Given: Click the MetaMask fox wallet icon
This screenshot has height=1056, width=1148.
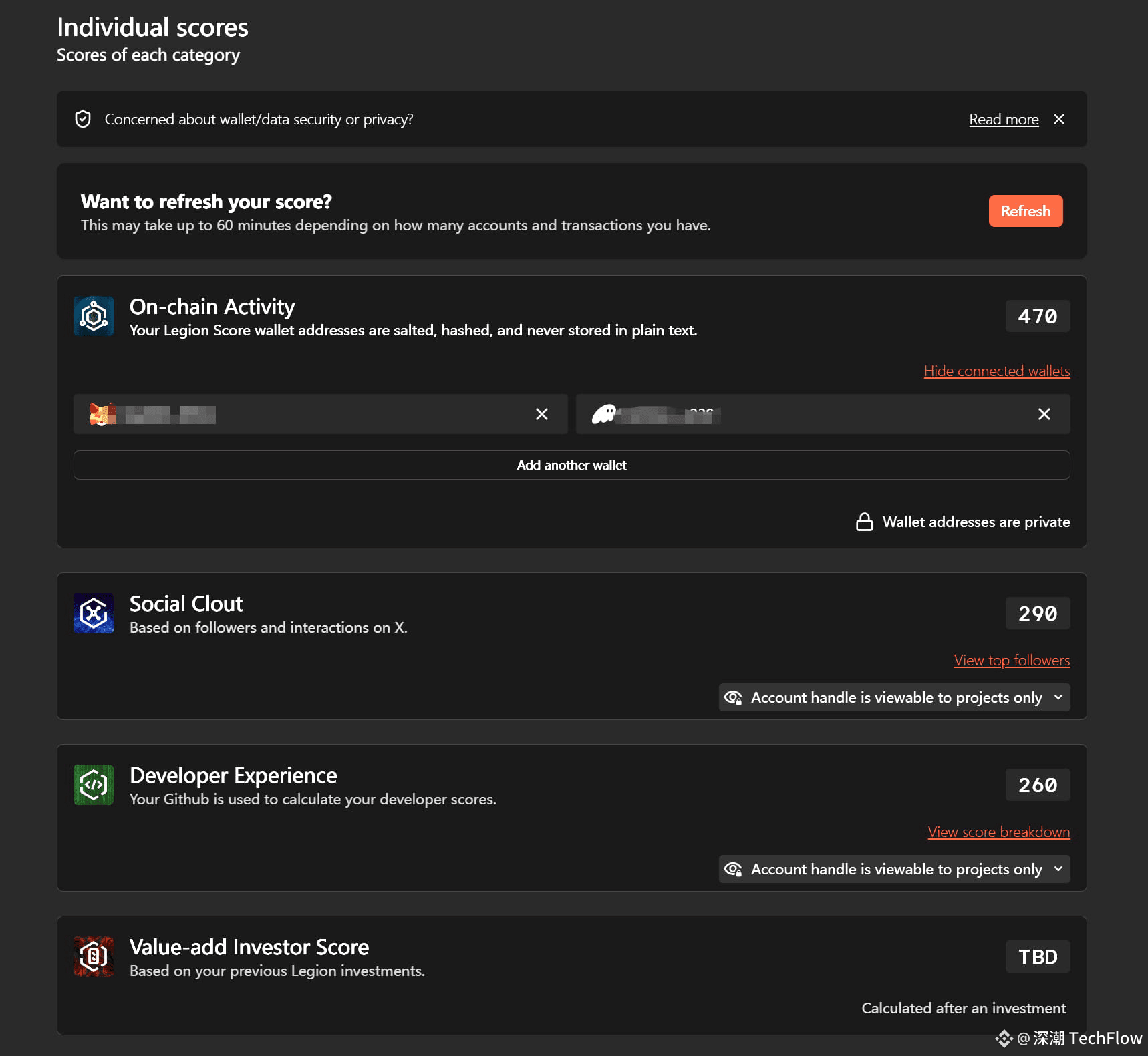Looking at the screenshot, I should [x=102, y=414].
